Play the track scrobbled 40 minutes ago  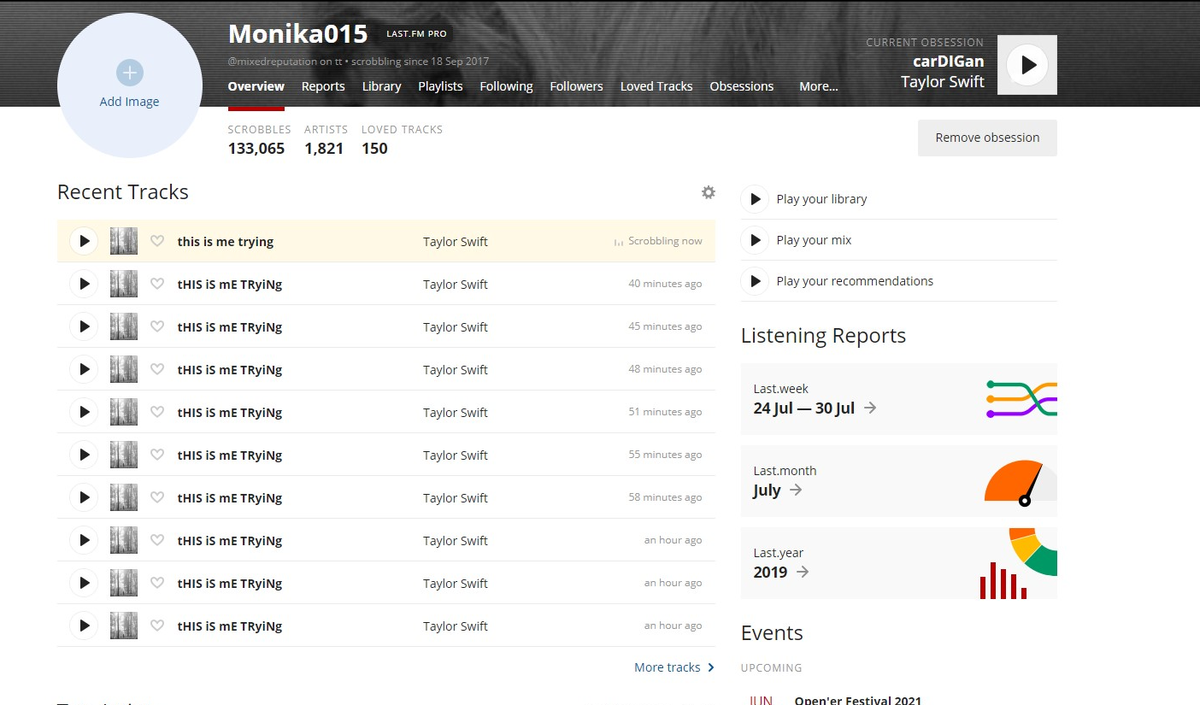pos(84,284)
